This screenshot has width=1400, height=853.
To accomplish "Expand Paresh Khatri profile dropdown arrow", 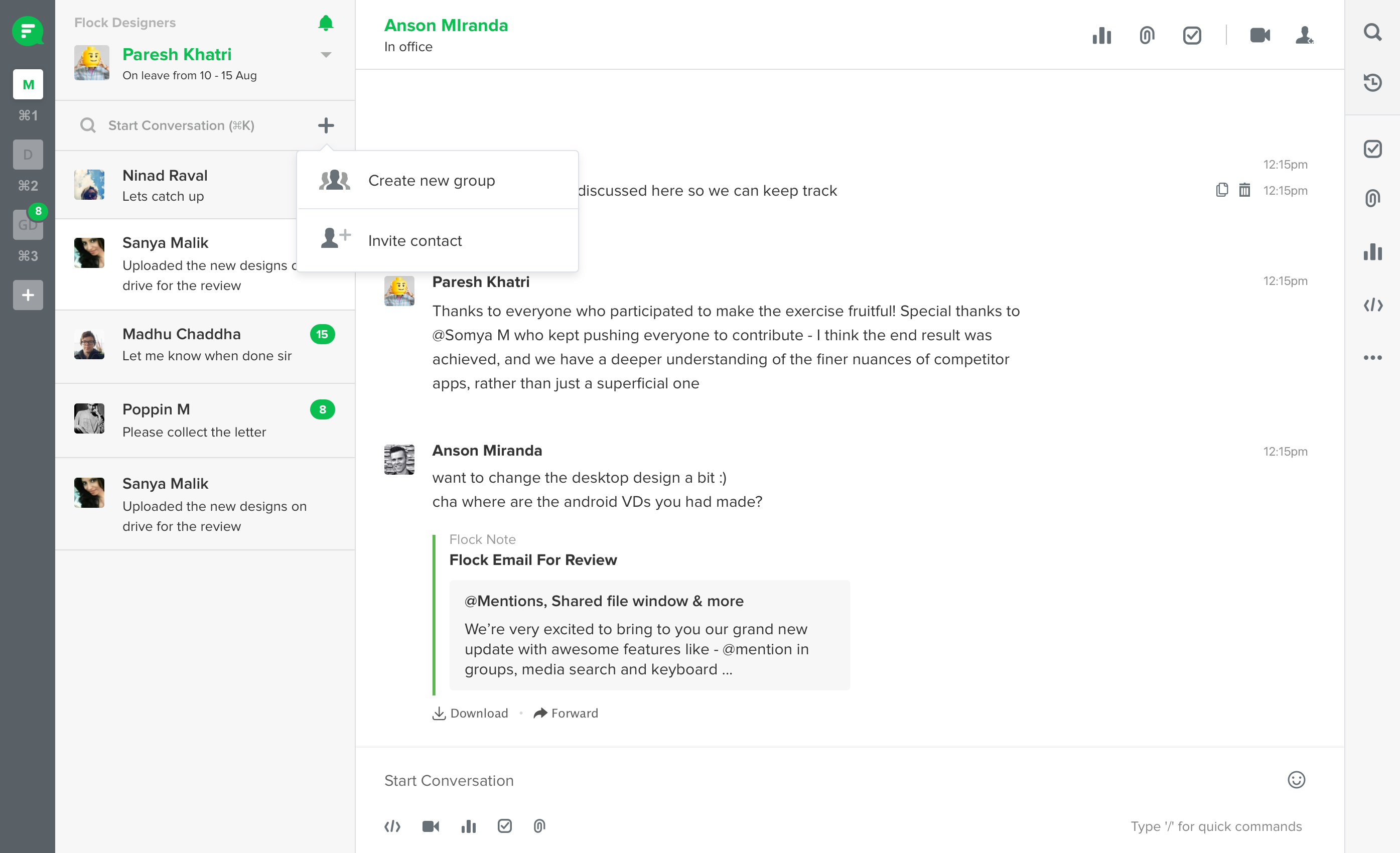I will [326, 55].
